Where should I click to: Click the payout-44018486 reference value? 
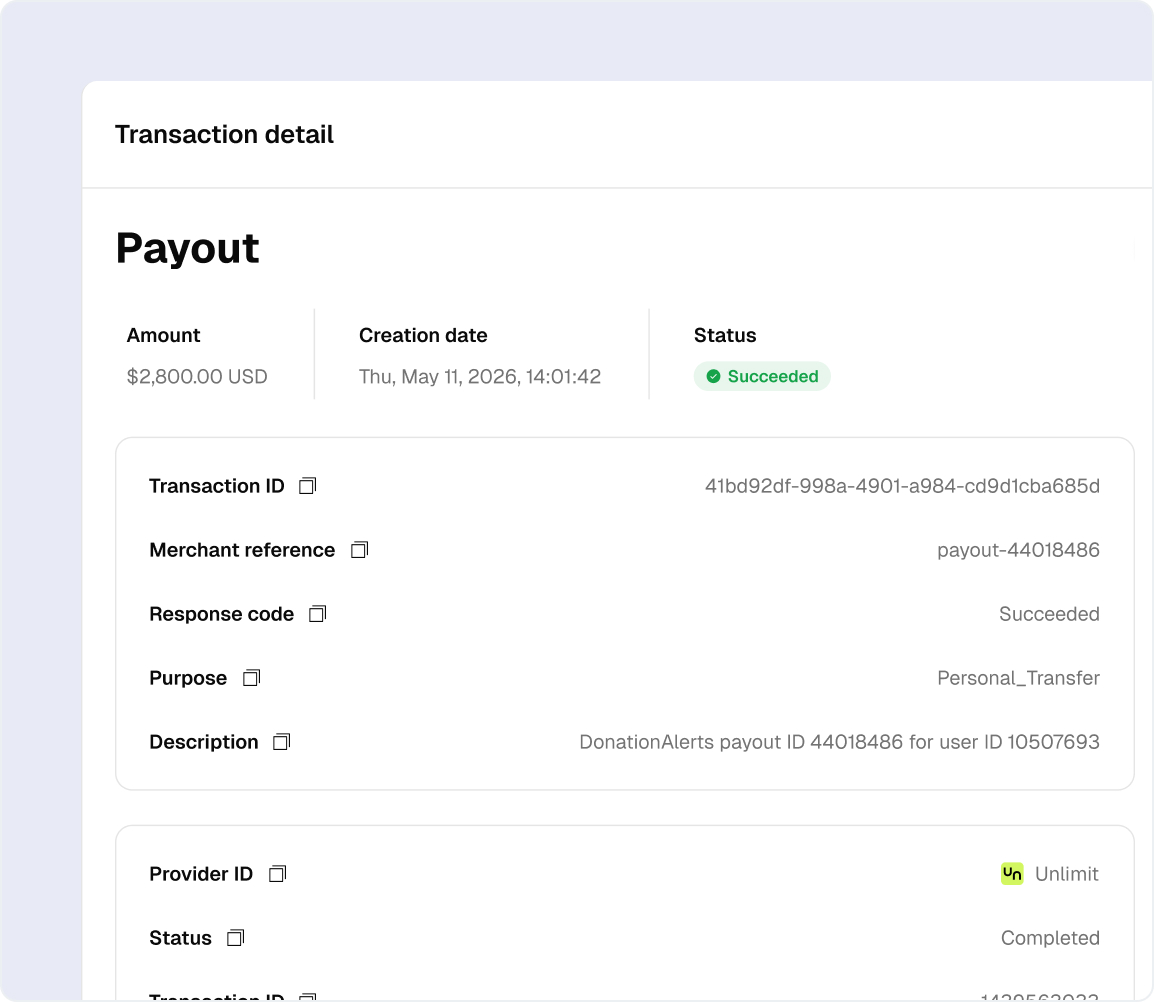(x=1018, y=550)
